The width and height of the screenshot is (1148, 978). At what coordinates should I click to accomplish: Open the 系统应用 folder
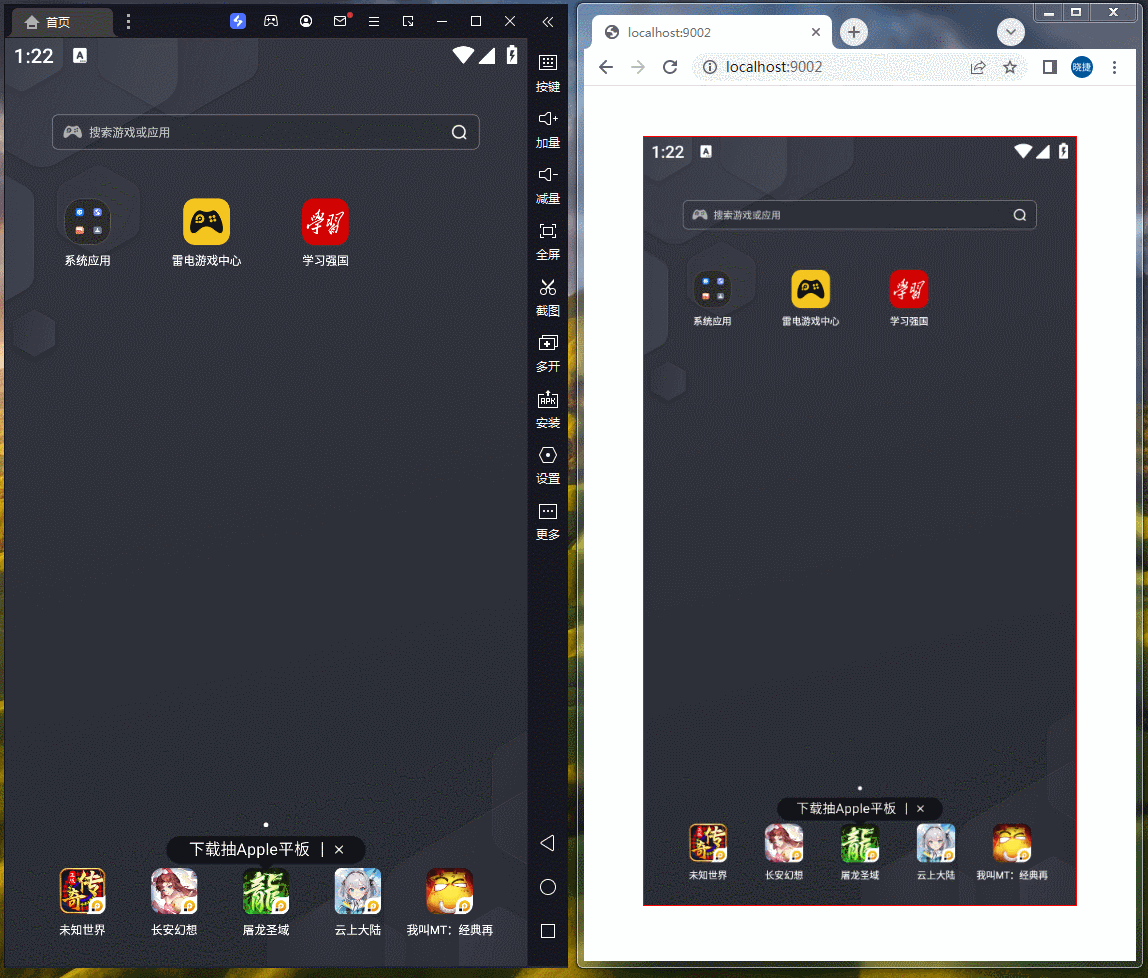88,233
